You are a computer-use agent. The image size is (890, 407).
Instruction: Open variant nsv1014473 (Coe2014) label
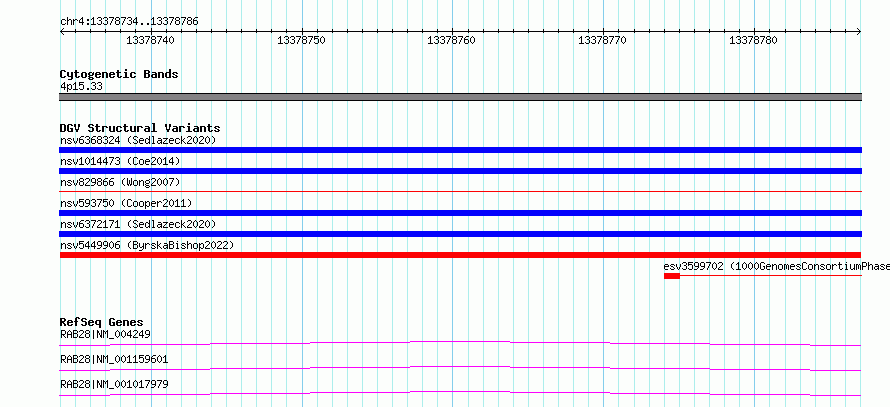(120, 161)
